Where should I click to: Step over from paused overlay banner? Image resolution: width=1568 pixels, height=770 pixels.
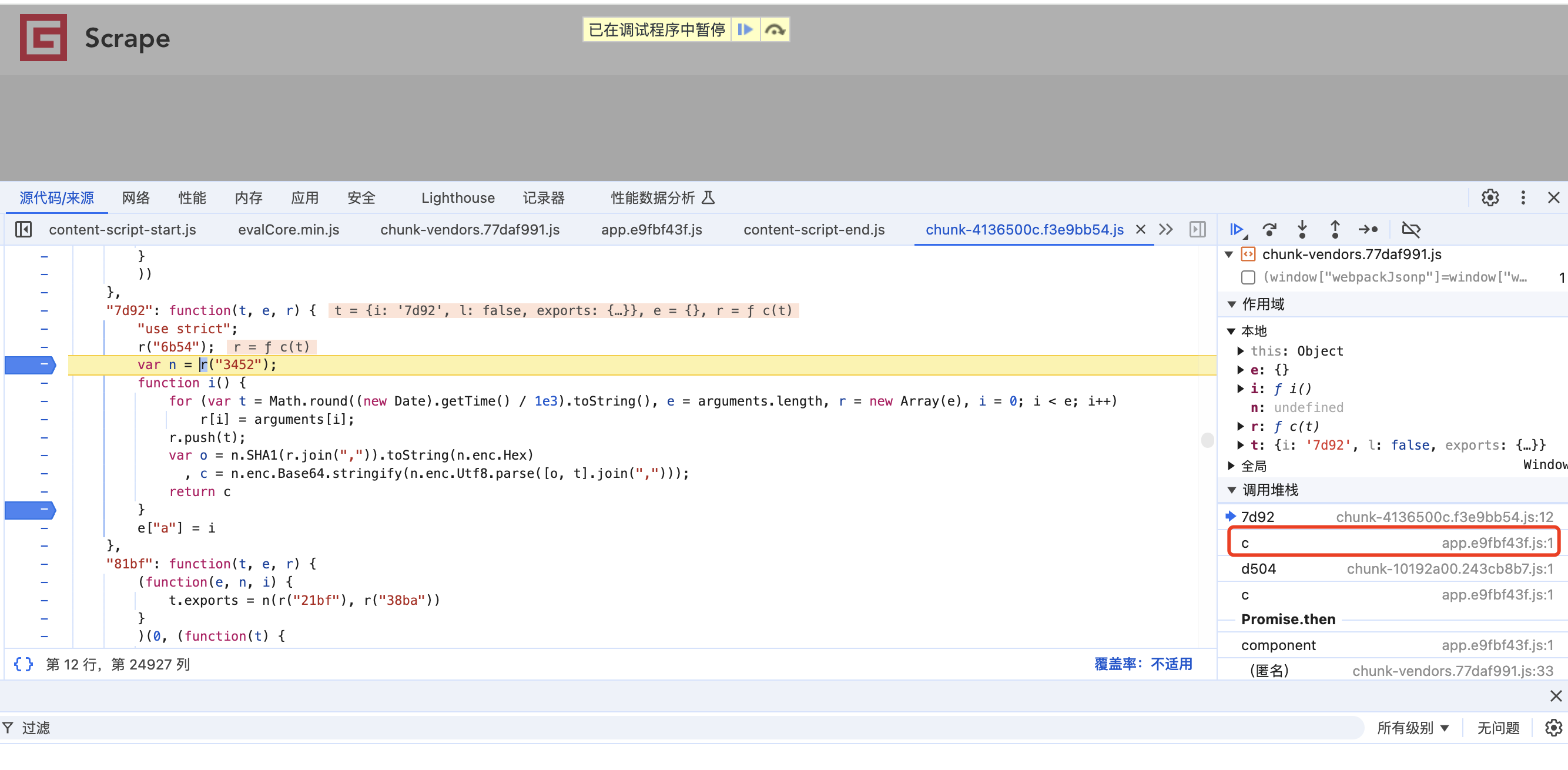pyautogui.click(x=775, y=29)
